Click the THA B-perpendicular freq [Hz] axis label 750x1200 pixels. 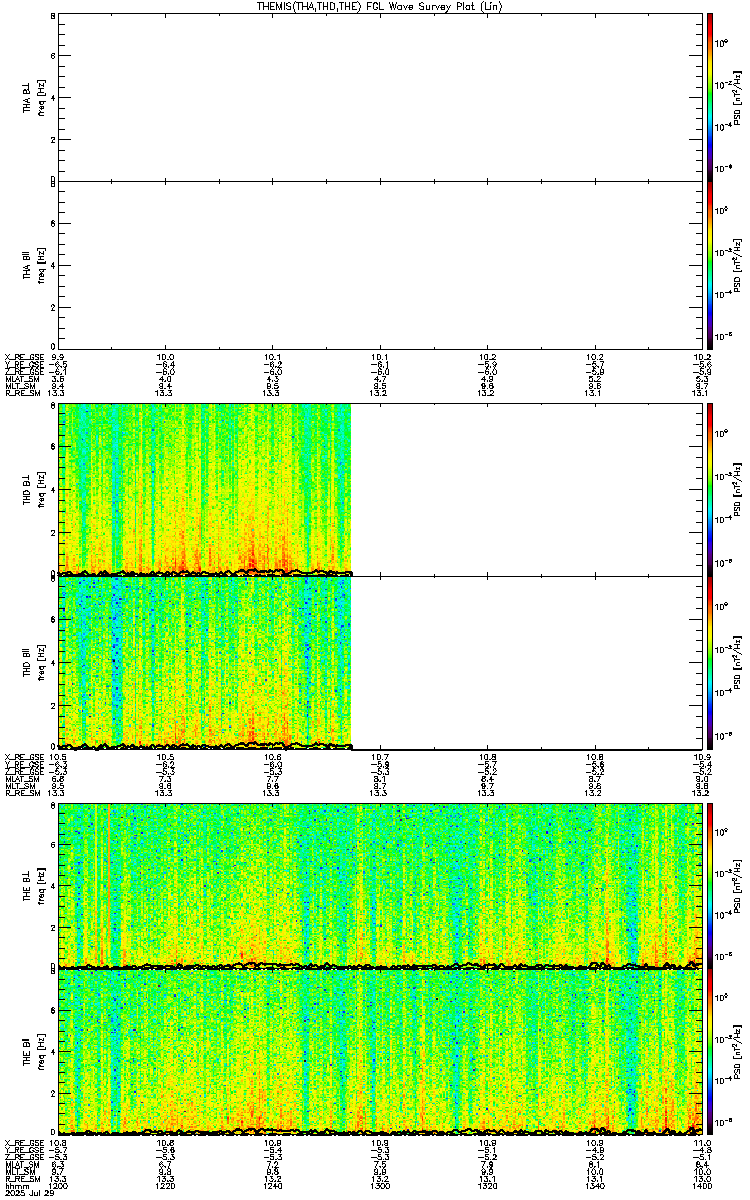coord(40,97)
